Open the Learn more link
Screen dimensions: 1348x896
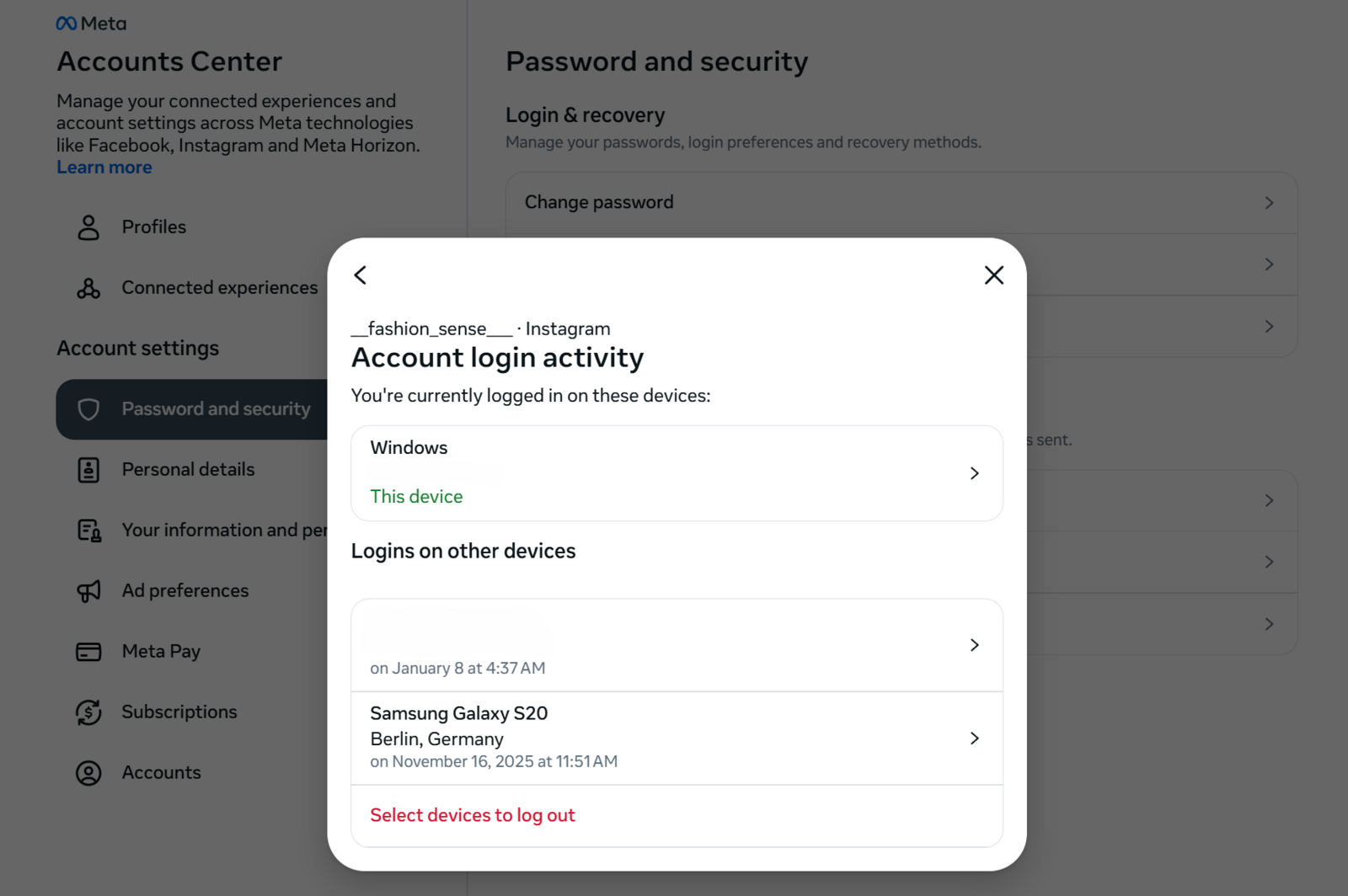click(x=104, y=167)
